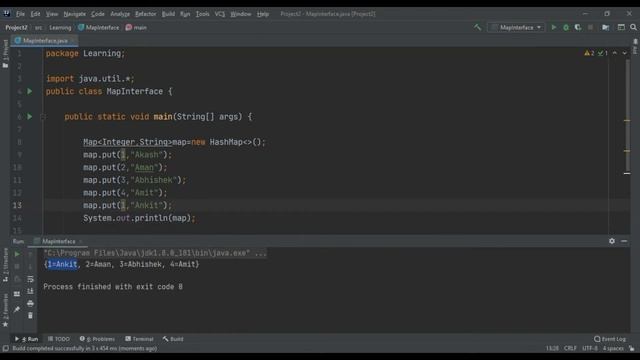640x360 pixels.
Task: Open Search Everywhere magnifier icon
Action: [633, 27]
